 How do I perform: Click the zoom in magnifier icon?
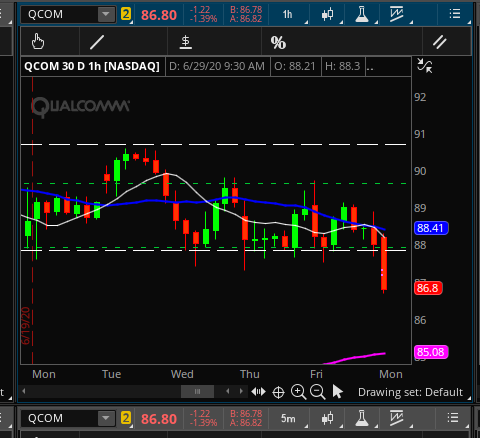click(298, 392)
